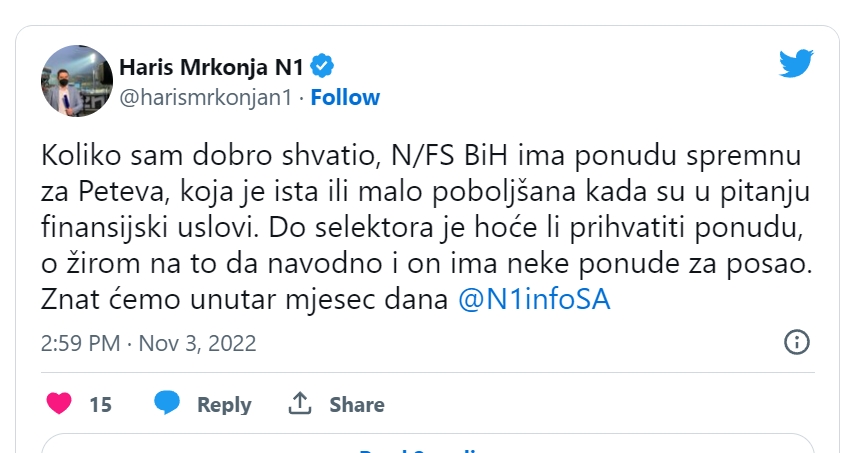Open the tweet info circle icon
Image resolution: width=841 pixels, height=453 pixels.
(x=797, y=342)
